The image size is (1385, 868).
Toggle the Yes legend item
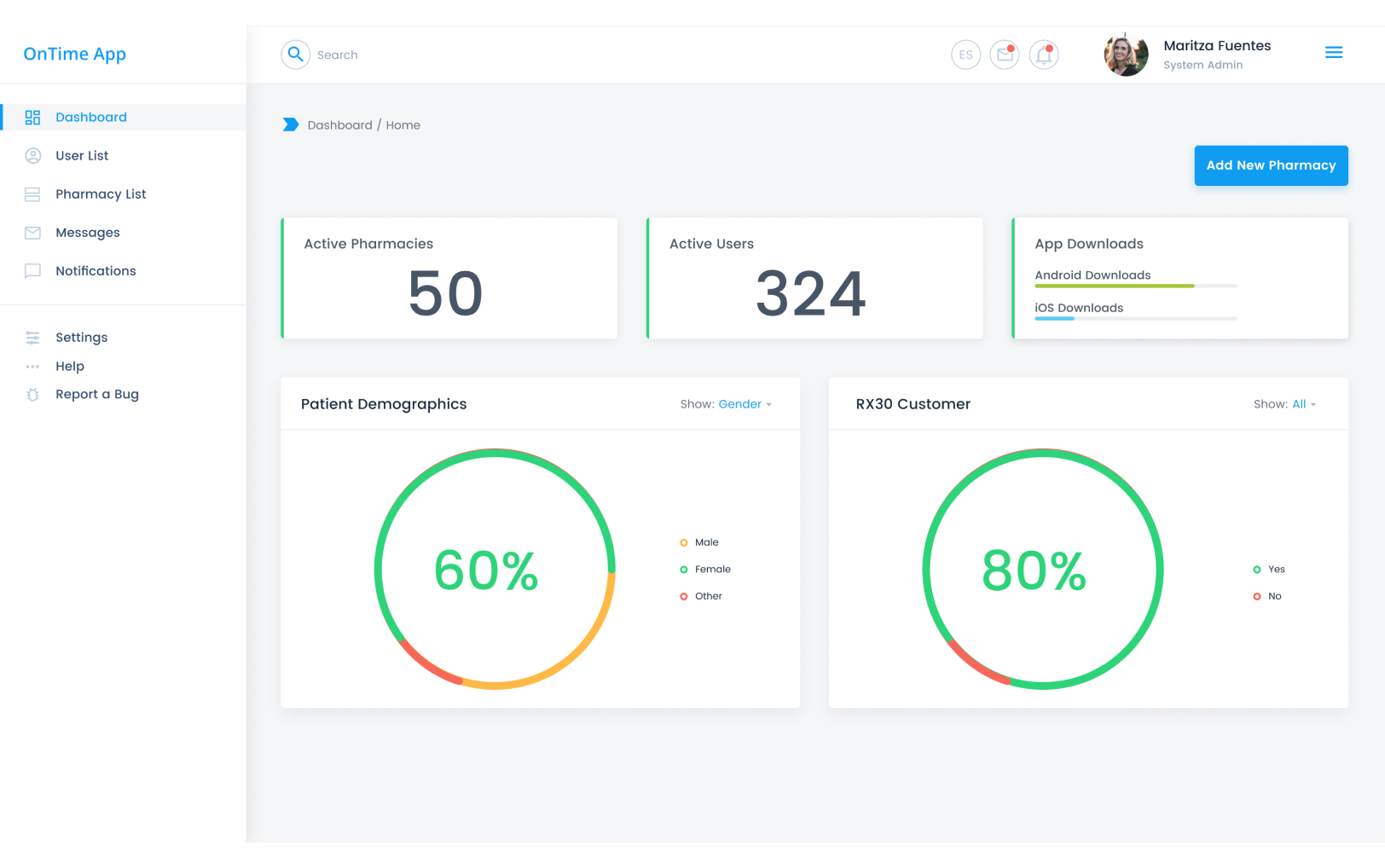click(1269, 570)
